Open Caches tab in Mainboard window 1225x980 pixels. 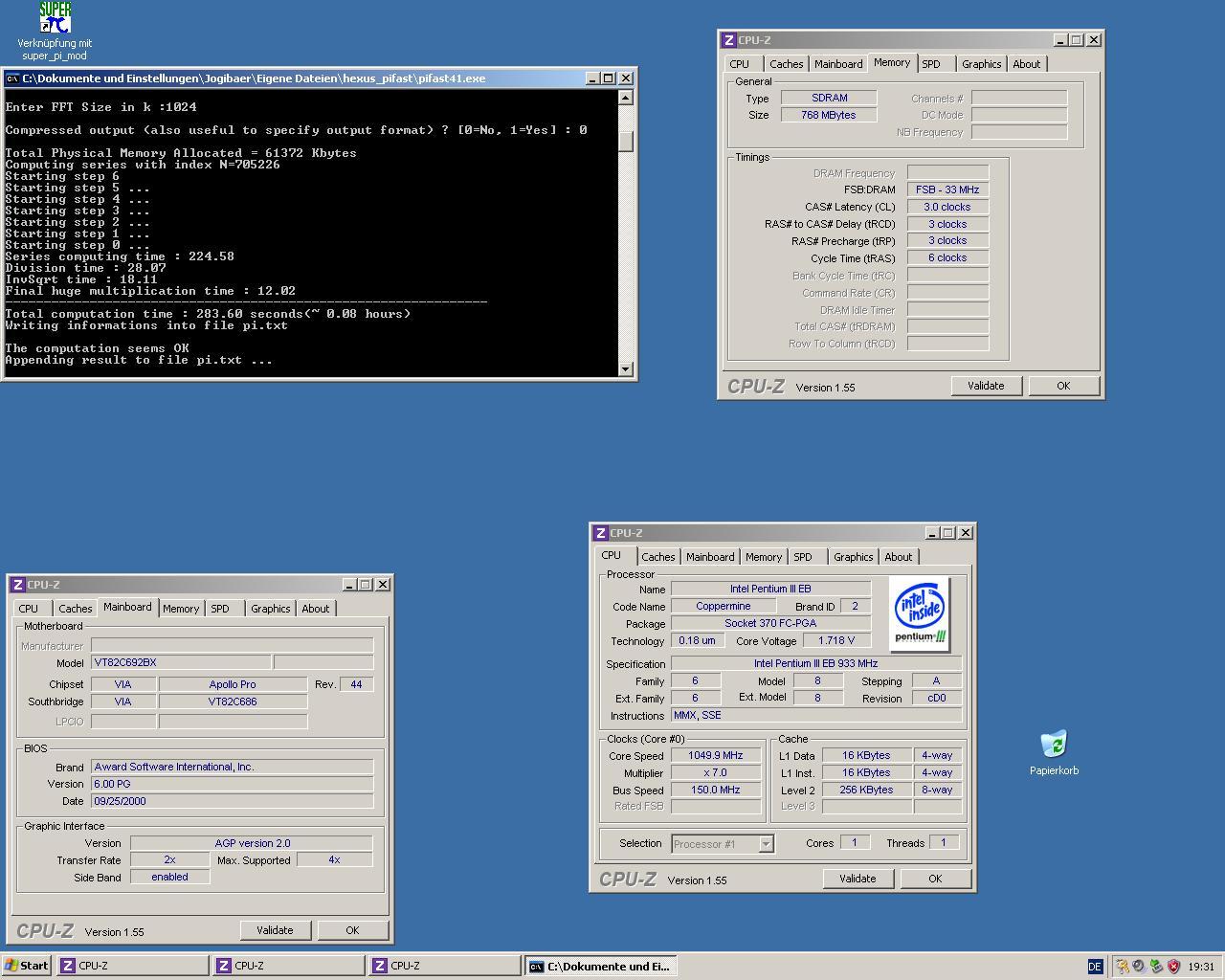tap(75, 609)
